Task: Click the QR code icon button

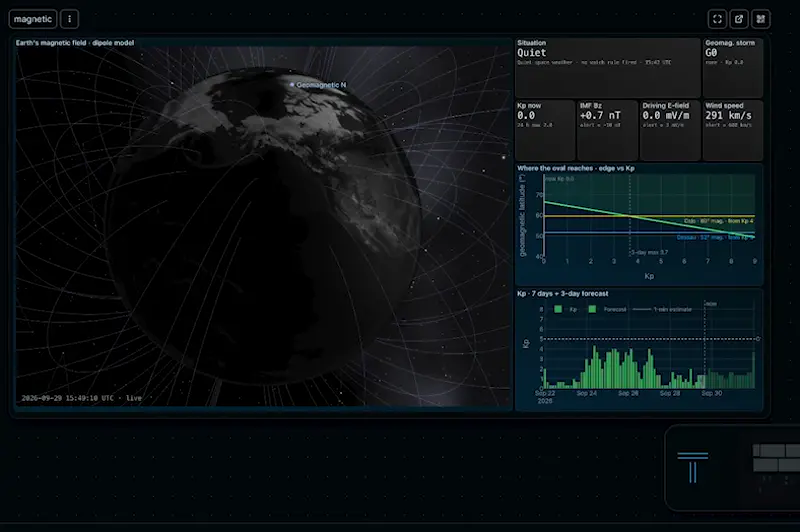Action: pos(761,19)
